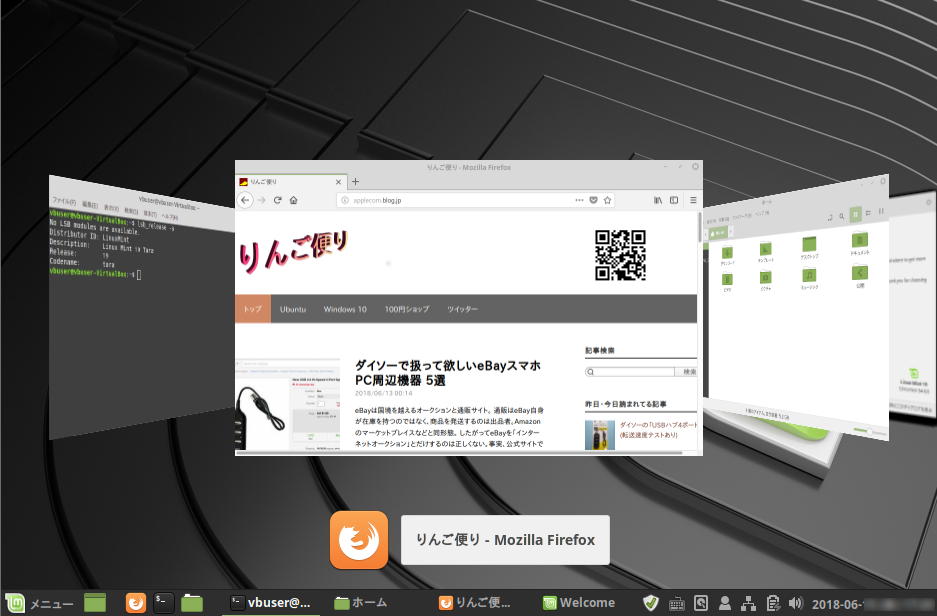The image size is (937, 616).
Task: Open the volume speaker tray icon
Action: click(795, 603)
